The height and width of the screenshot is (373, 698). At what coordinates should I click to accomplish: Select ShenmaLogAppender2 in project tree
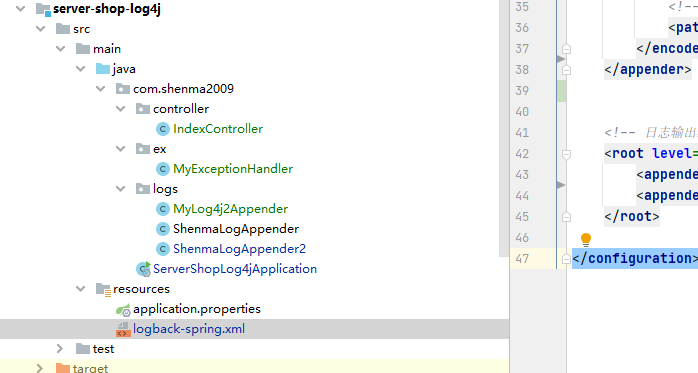point(239,249)
